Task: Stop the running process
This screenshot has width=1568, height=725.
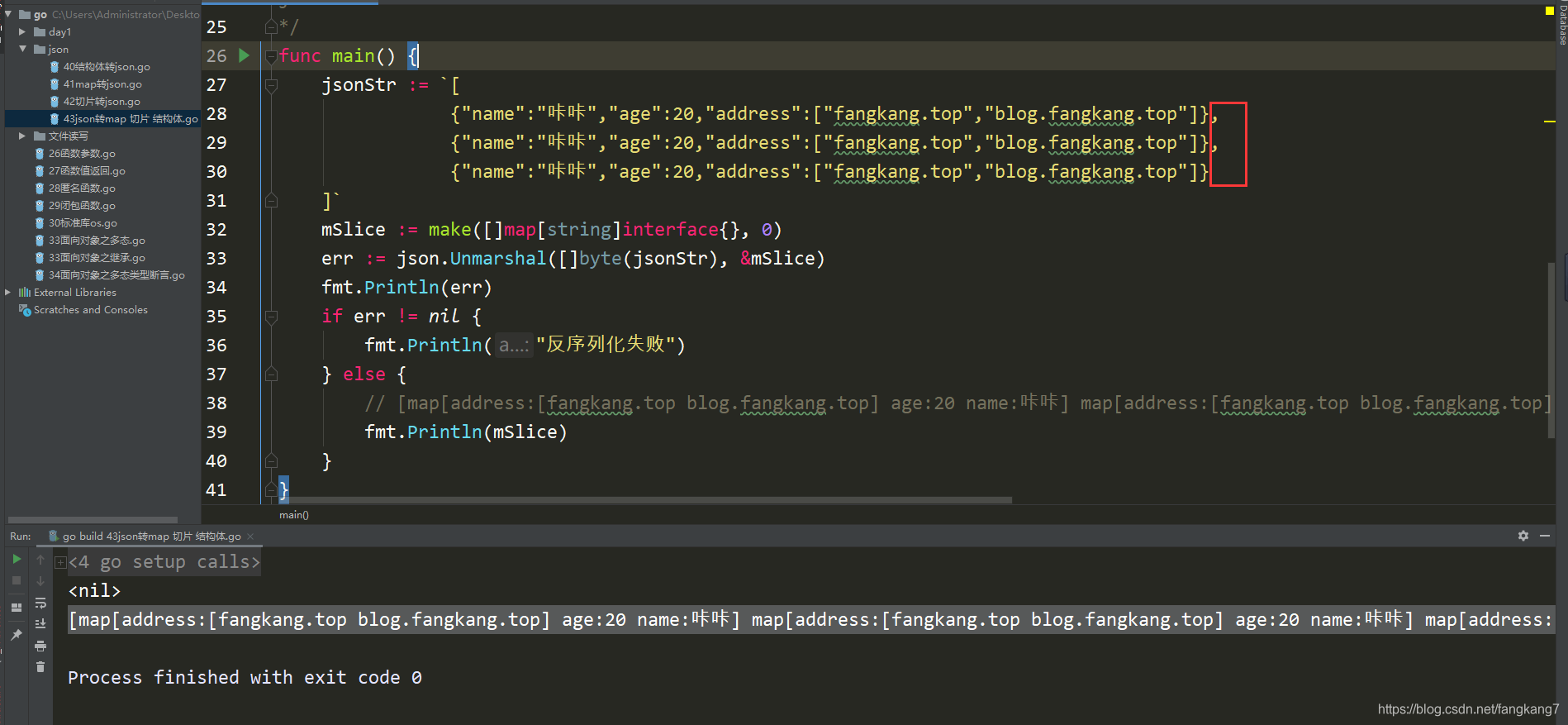Action: [x=17, y=581]
